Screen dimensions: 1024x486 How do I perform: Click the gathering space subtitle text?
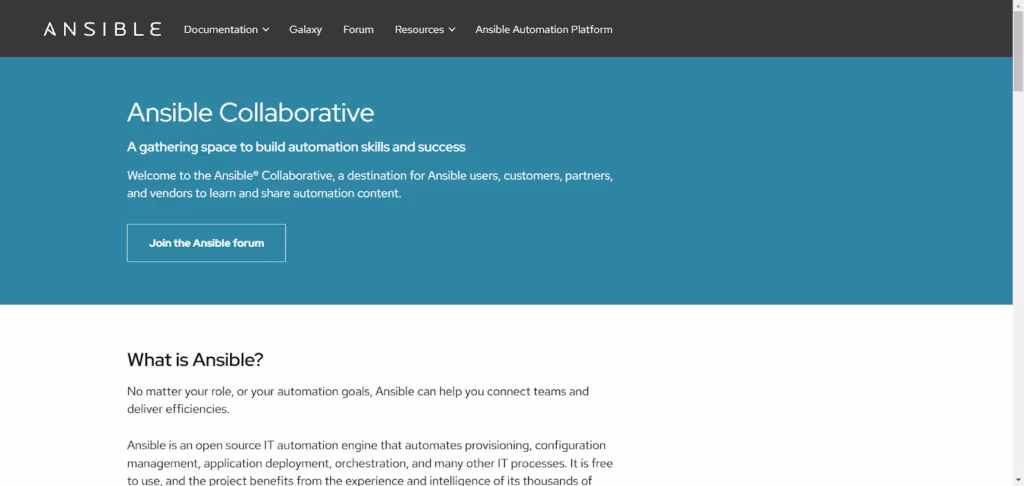[296, 147]
